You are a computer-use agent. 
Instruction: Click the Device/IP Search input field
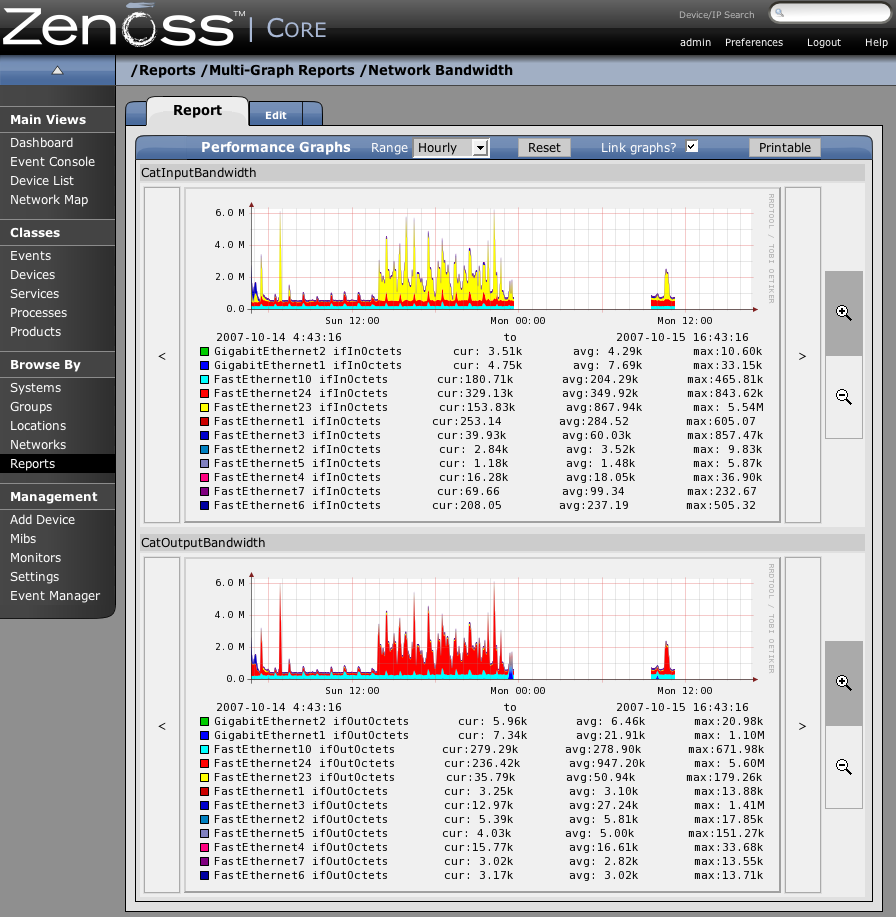(x=830, y=12)
